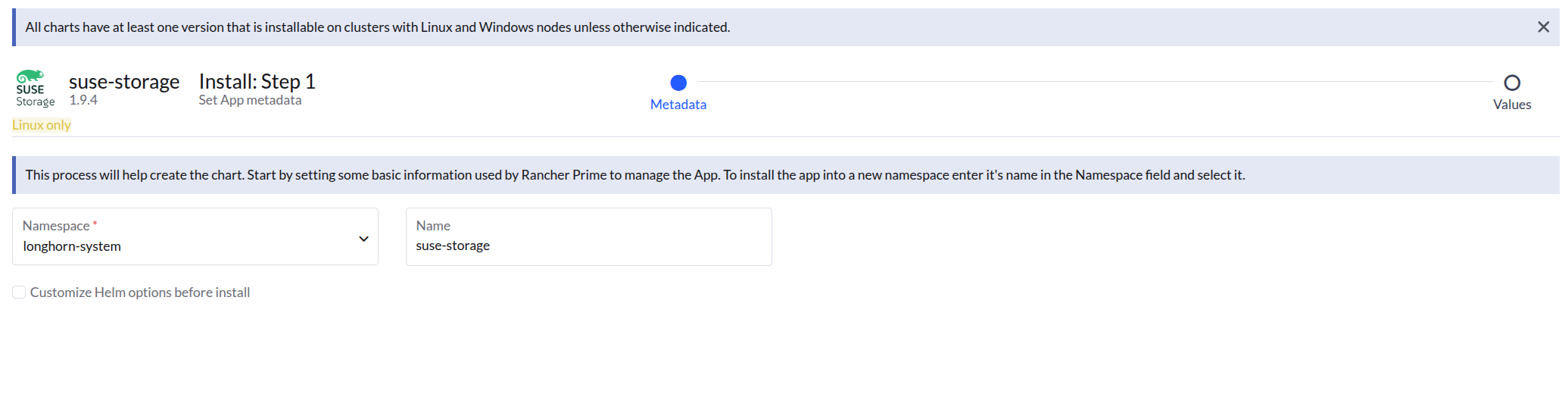Click into the Name field with suse-storage
The width and height of the screenshot is (1568, 413).
[588, 246]
